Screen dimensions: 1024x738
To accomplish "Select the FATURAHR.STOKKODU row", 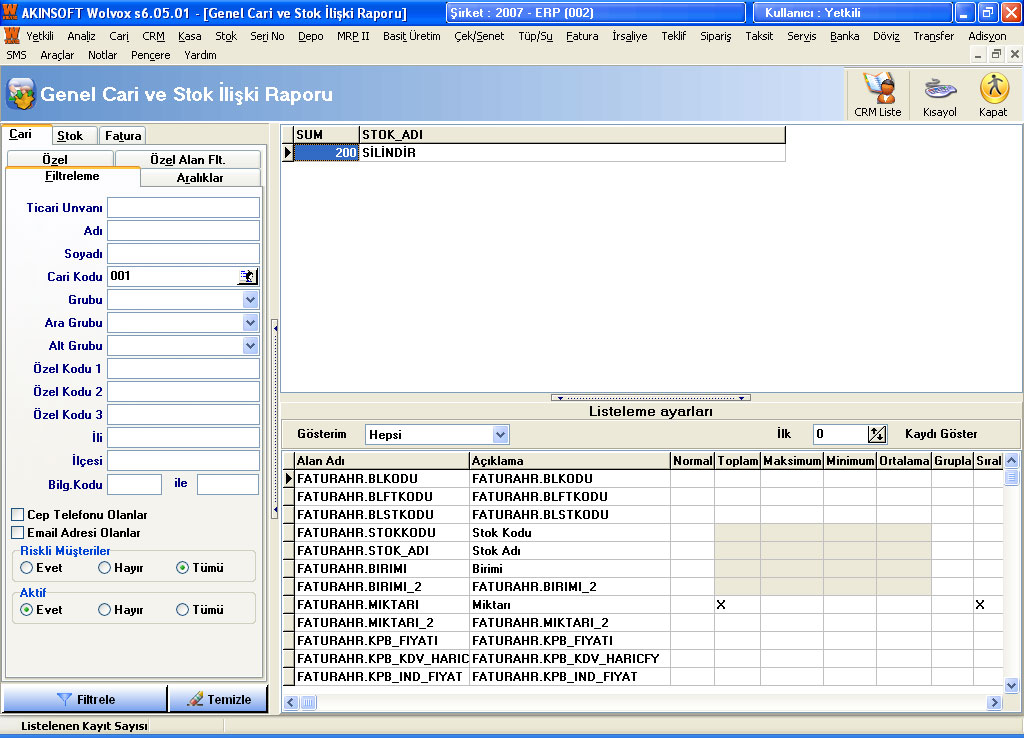I will 643,532.
